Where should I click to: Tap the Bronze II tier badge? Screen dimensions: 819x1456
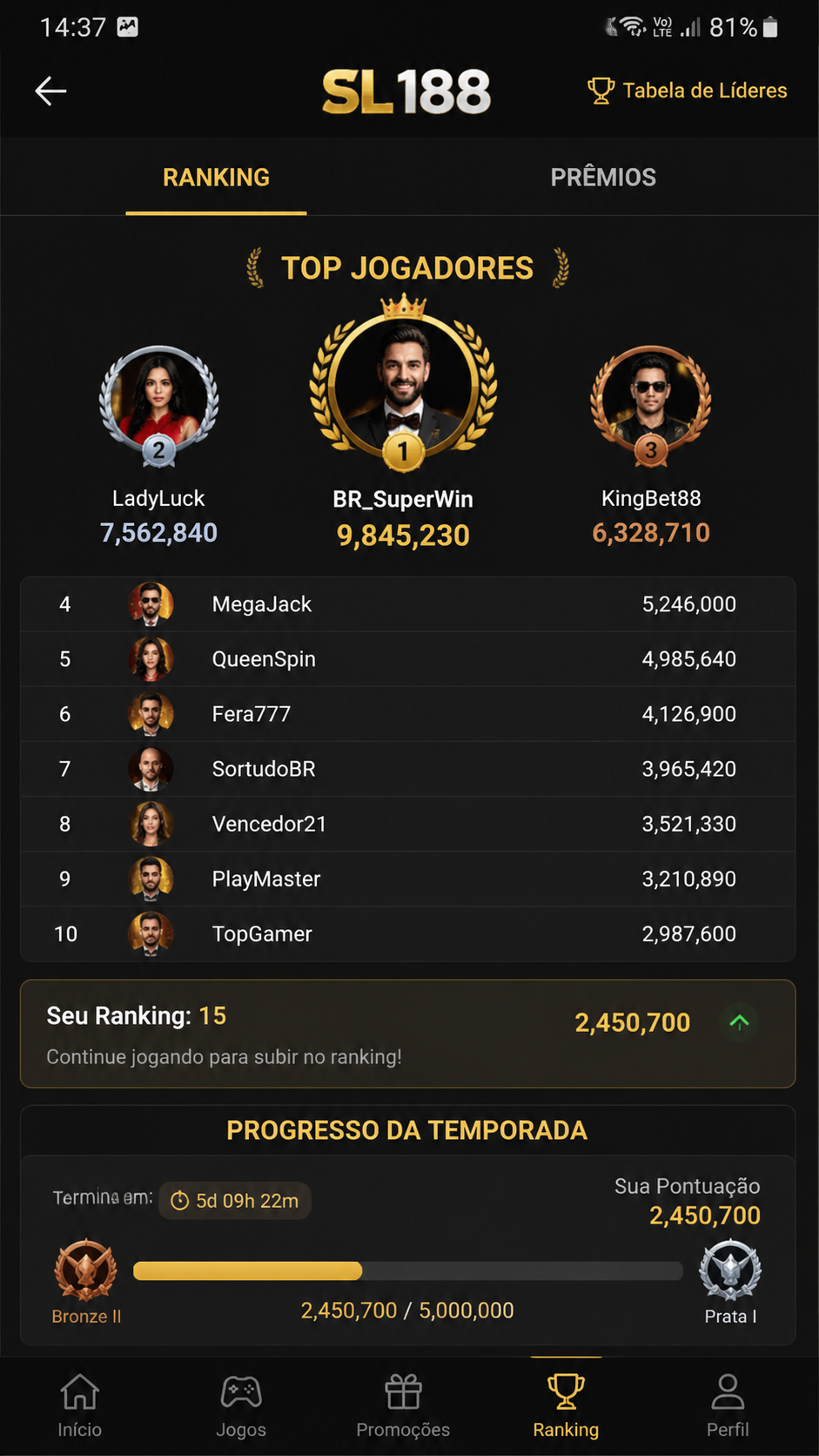coord(85,1271)
